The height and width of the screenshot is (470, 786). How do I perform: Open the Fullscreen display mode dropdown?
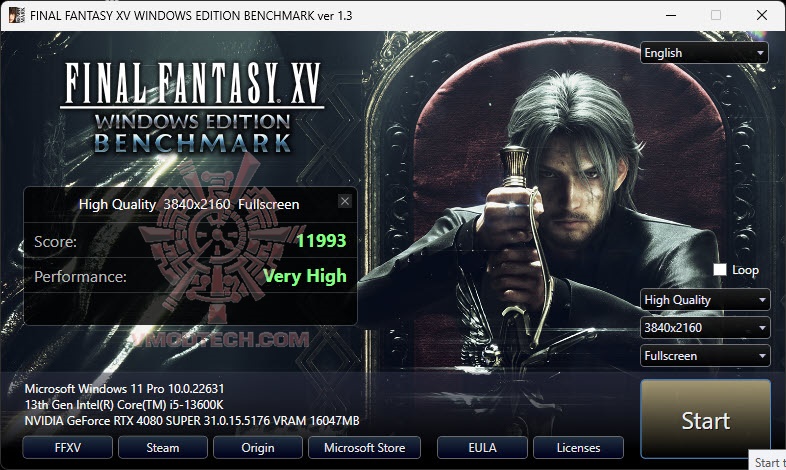705,356
